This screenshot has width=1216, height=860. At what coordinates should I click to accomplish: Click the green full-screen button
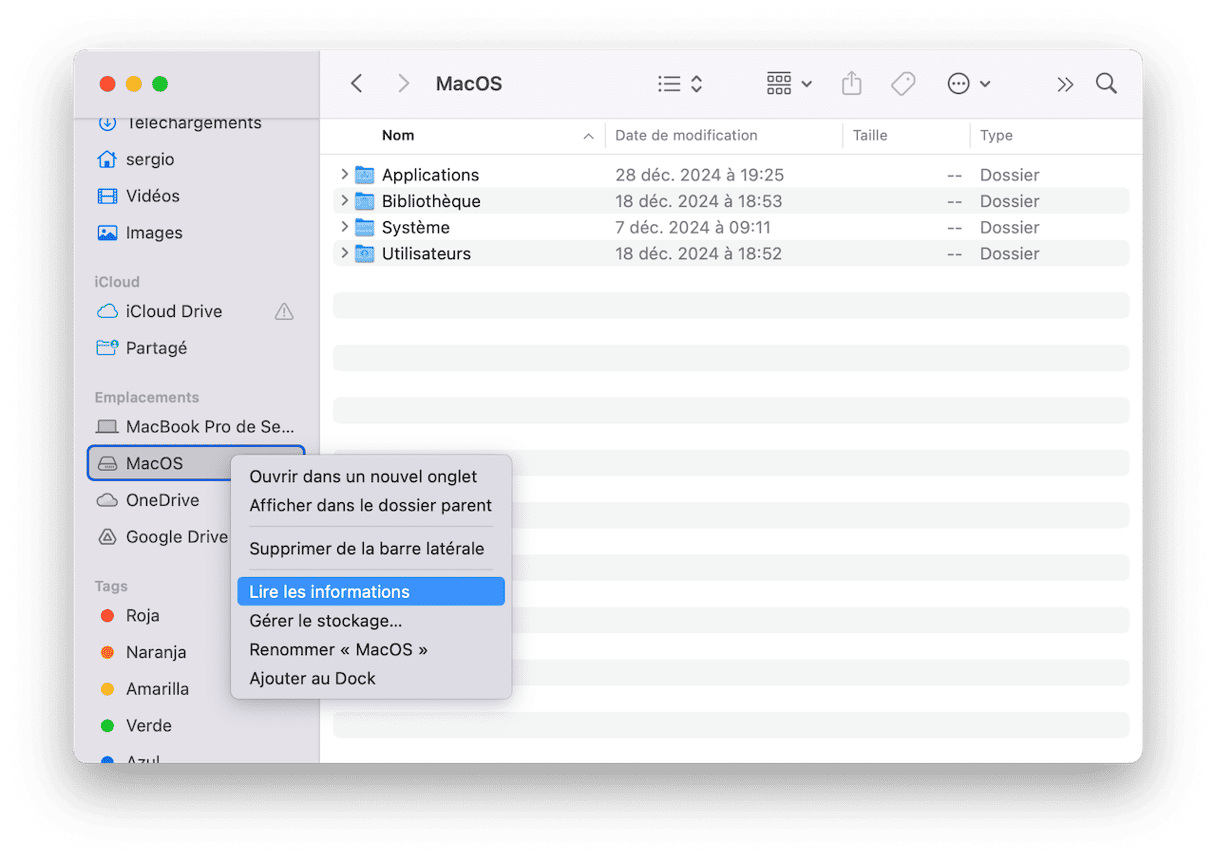pos(160,84)
